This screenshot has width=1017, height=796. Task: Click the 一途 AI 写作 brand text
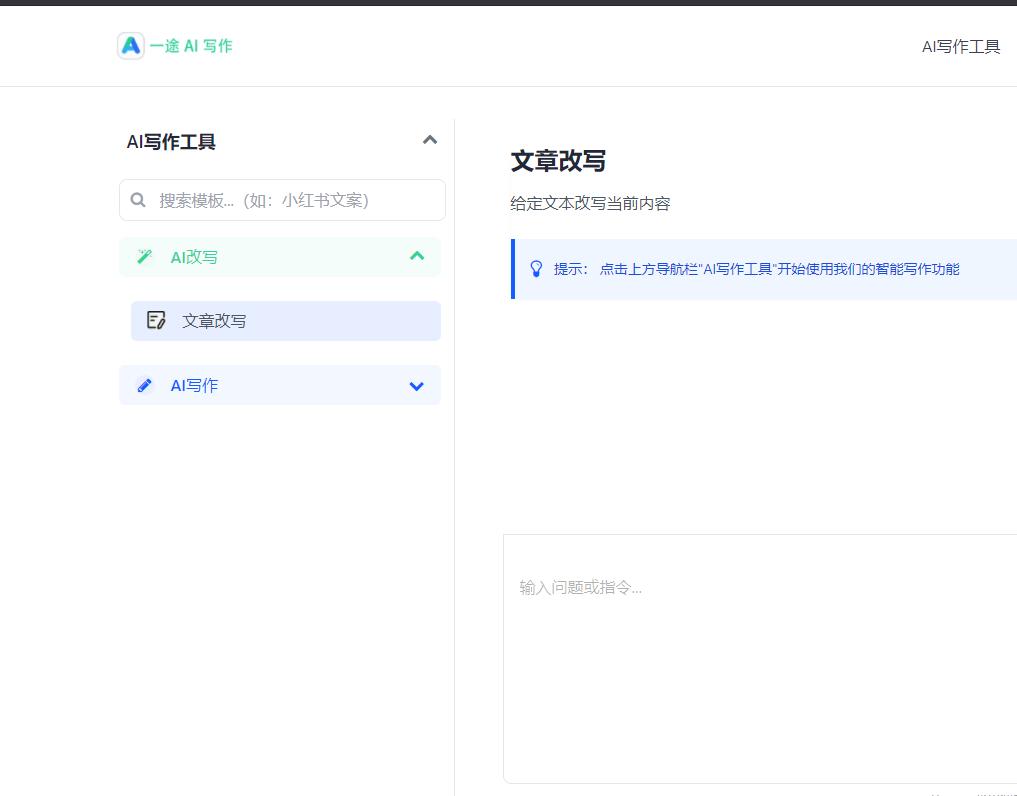click(191, 46)
